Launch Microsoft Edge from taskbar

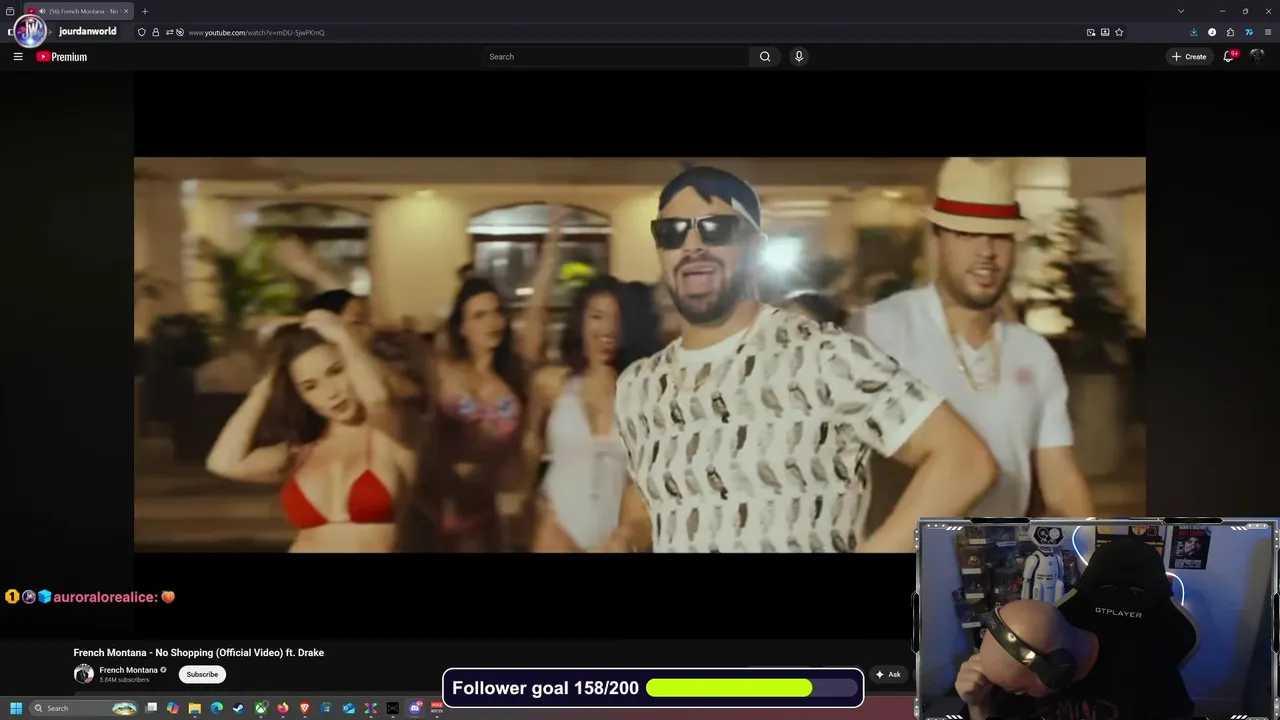[217, 708]
